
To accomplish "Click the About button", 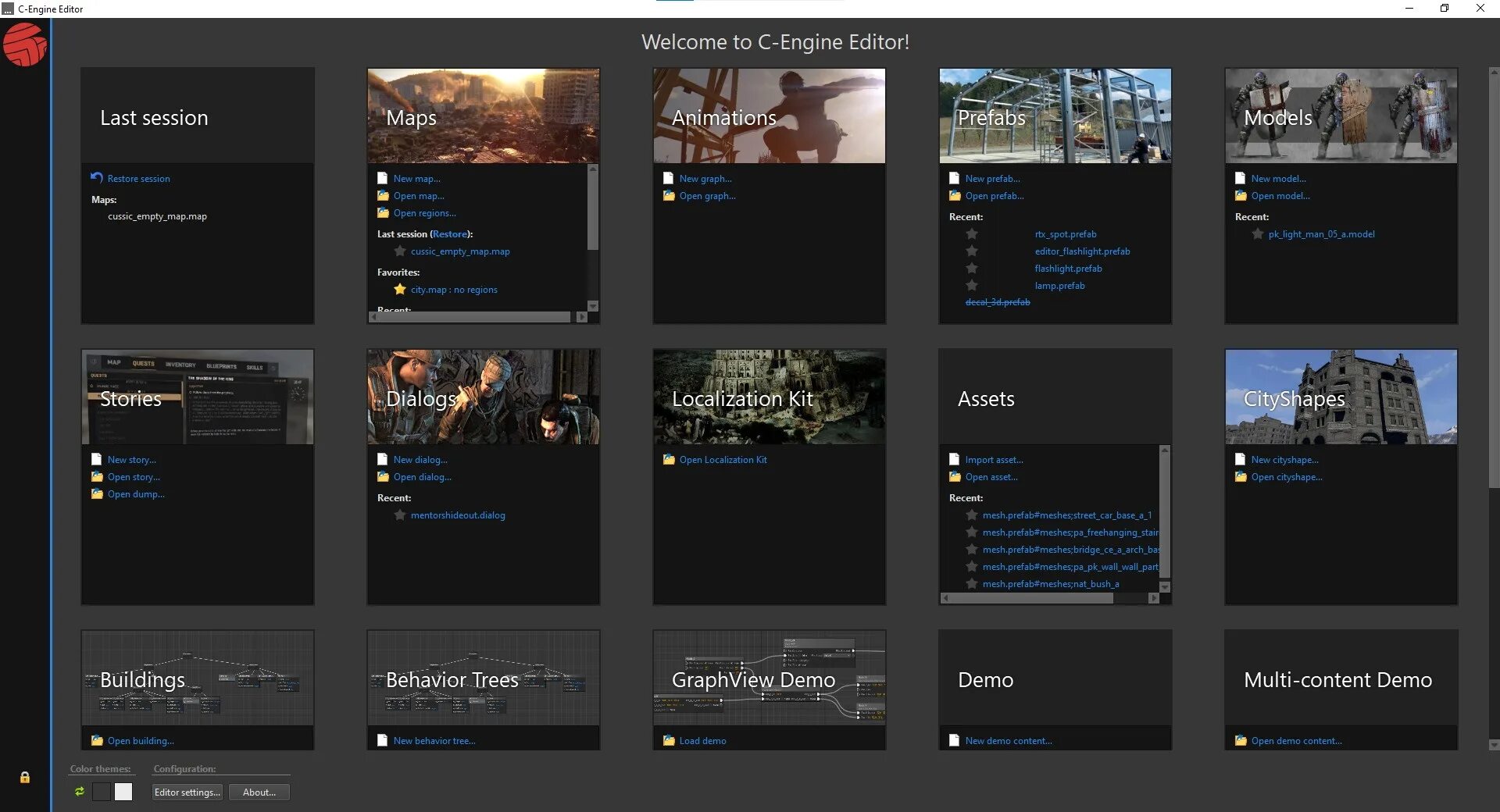I will pos(259,792).
